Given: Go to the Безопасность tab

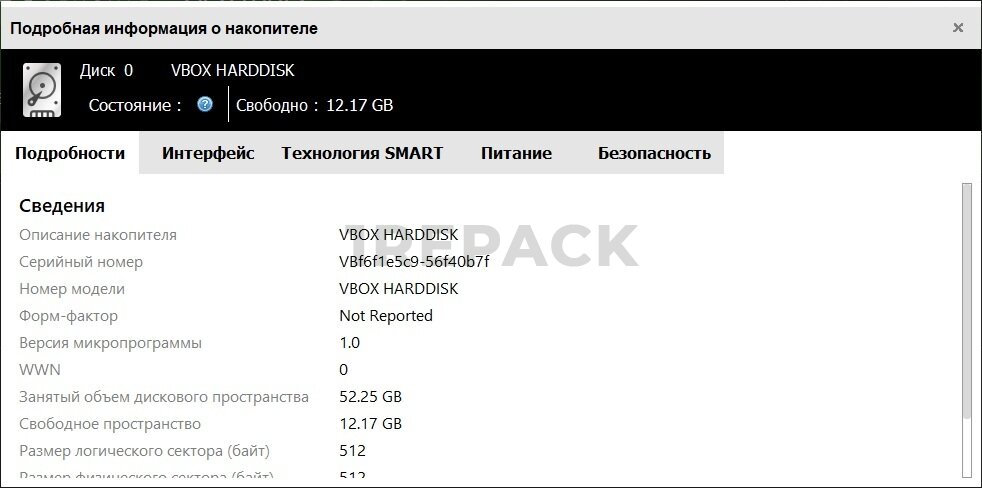Looking at the screenshot, I should (x=654, y=153).
